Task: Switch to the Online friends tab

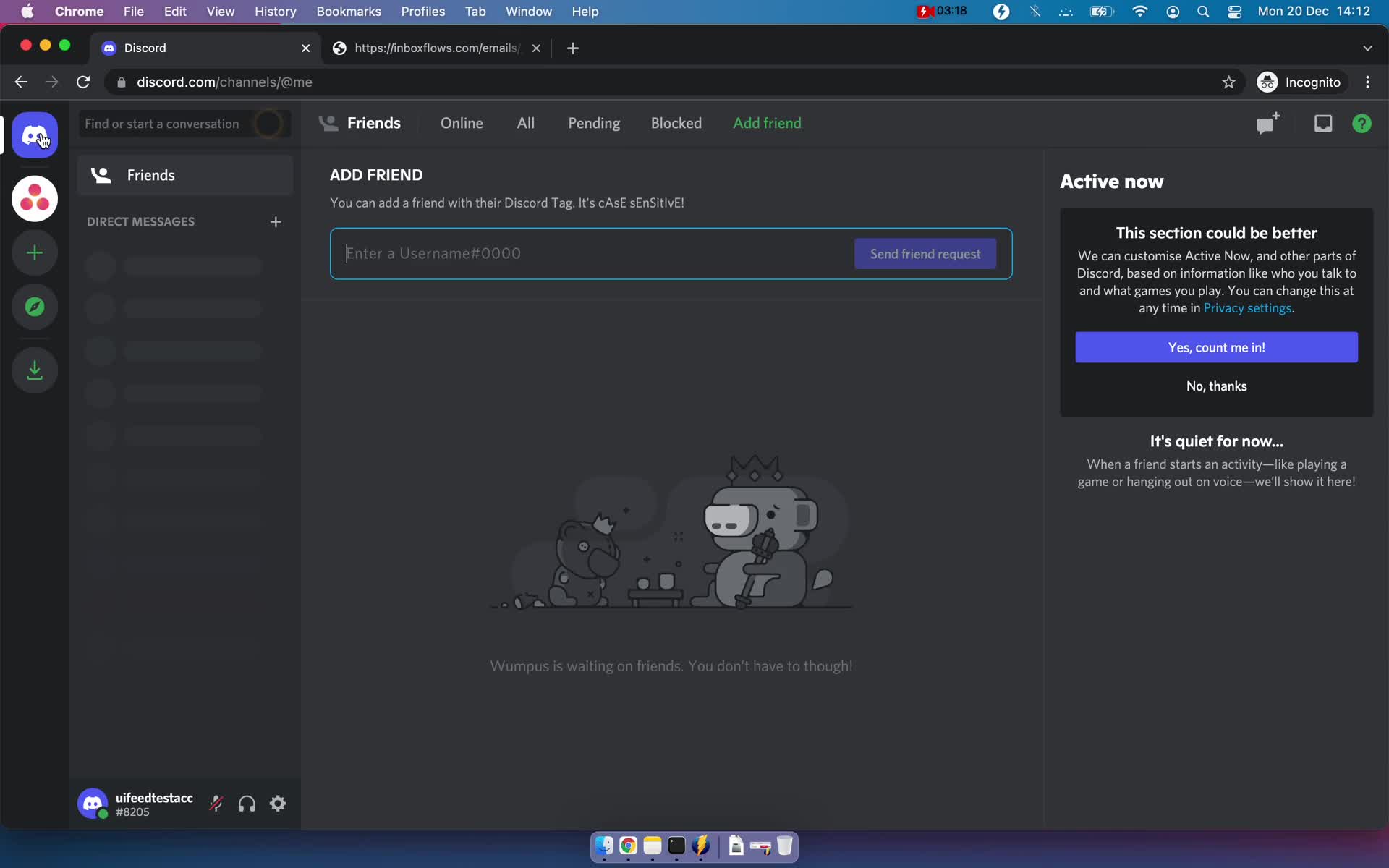Action: point(462,124)
